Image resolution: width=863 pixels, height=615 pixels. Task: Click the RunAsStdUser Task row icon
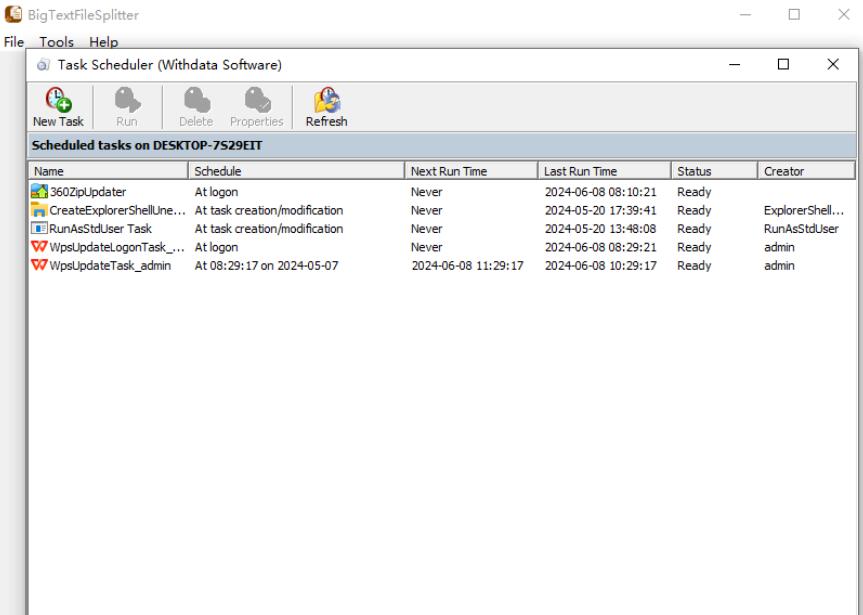point(39,228)
